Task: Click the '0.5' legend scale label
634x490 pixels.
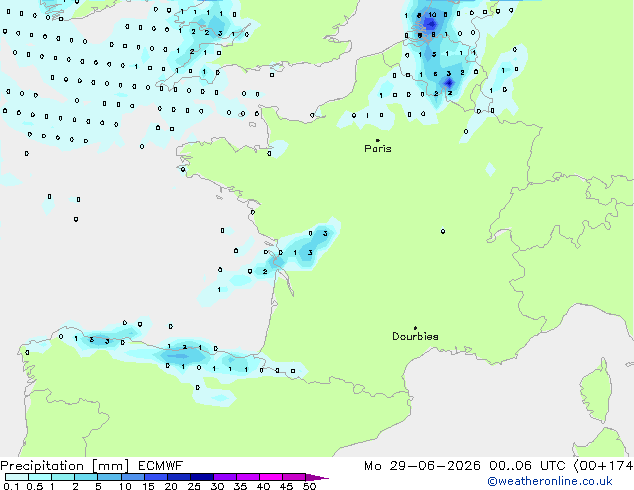Action: click(34, 486)
